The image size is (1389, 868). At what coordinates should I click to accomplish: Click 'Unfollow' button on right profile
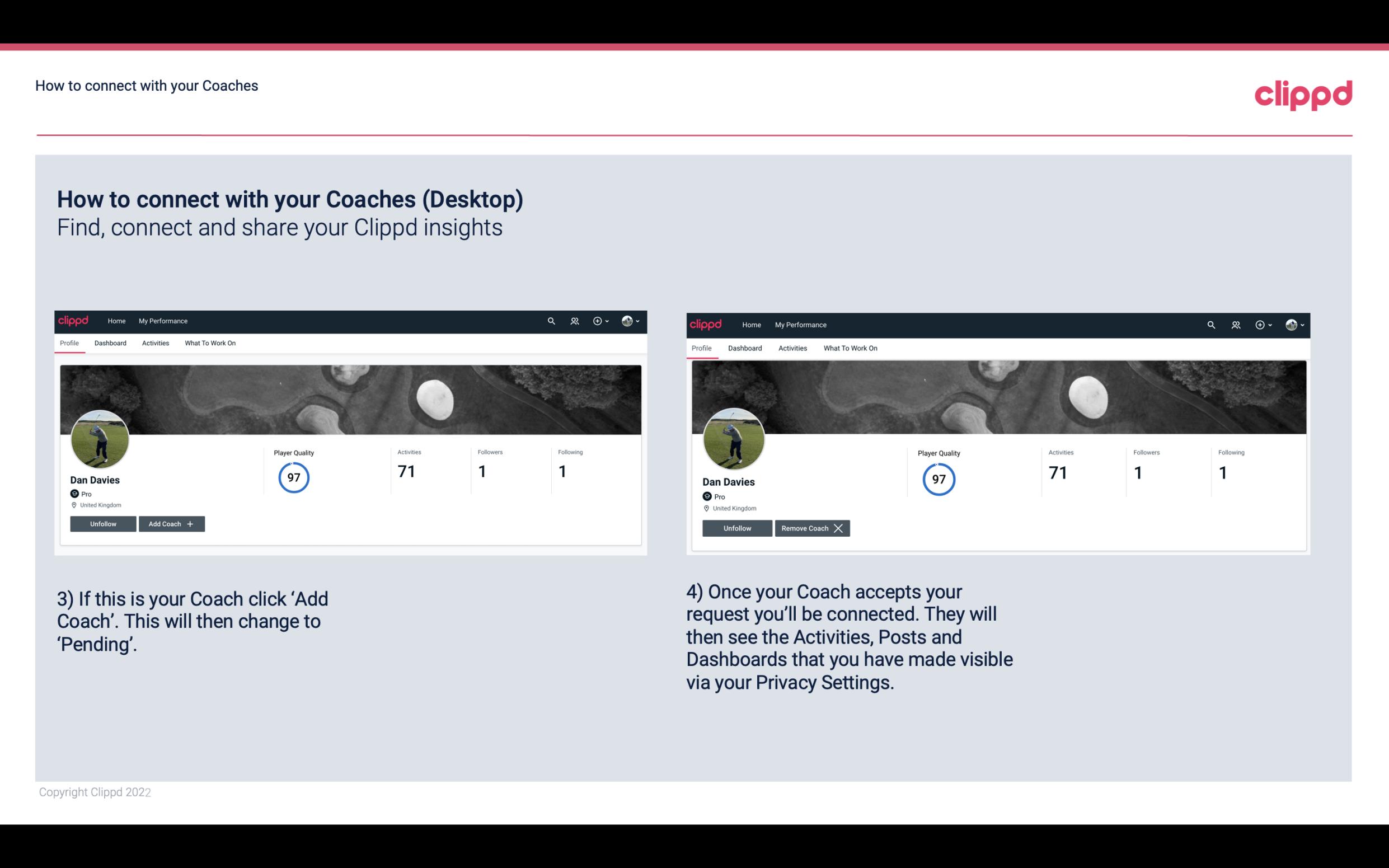coord(736,528)
